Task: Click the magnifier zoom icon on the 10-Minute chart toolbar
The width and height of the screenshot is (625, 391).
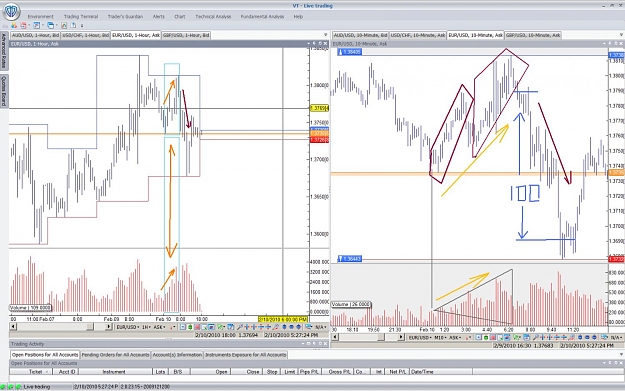Action: tap(535, 338)
